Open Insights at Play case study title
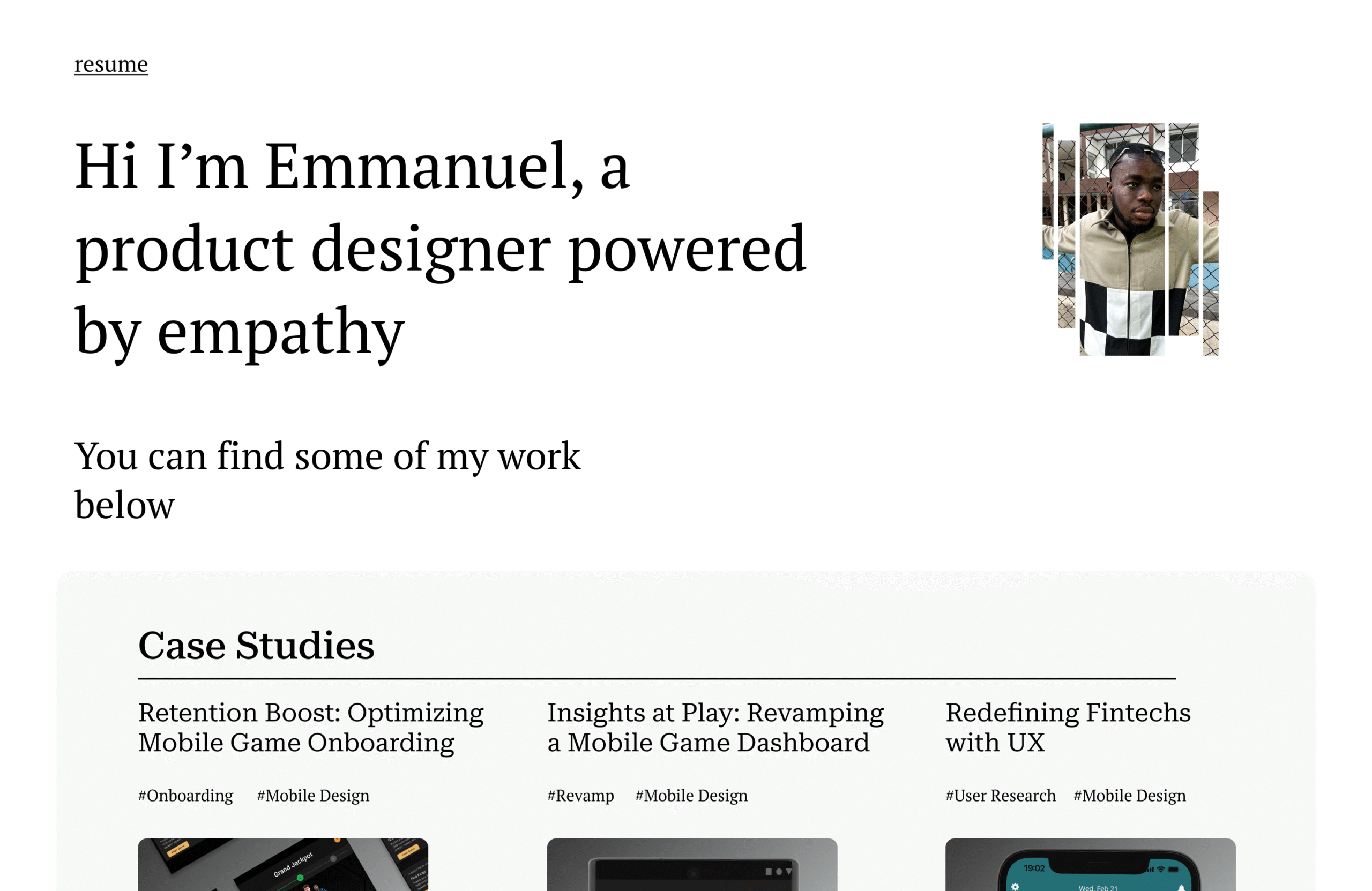The image size is (1372, 891). (x=715, y=728)
